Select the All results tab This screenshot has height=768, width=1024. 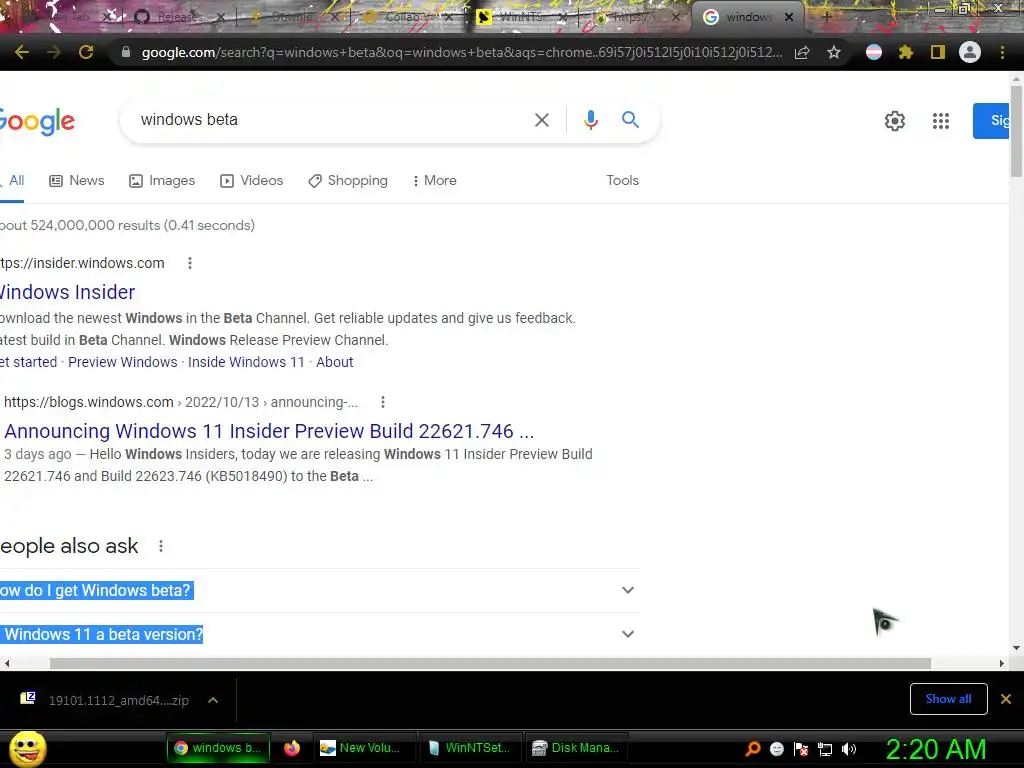click(13, 180)
